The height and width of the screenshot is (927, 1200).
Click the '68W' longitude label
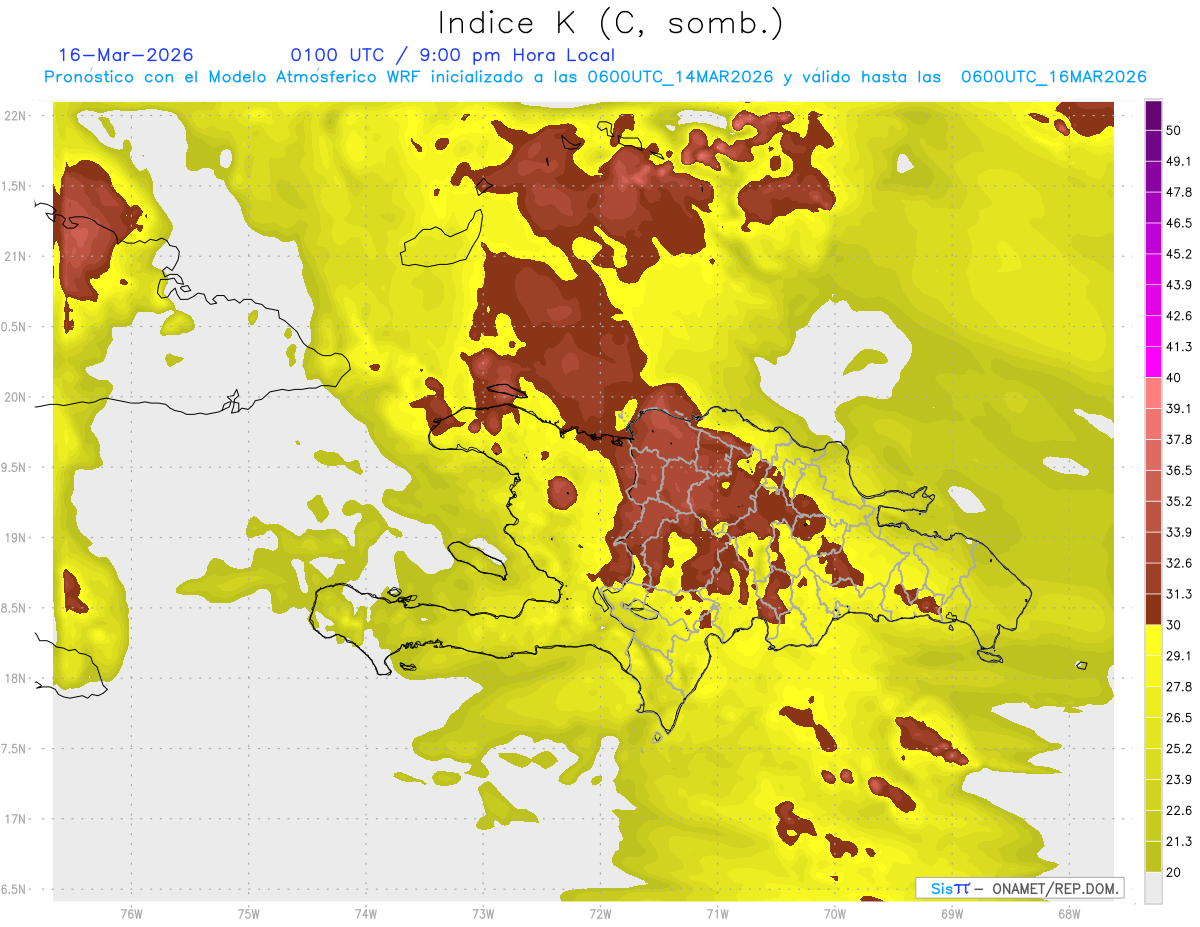click(x=1068, y=914)
